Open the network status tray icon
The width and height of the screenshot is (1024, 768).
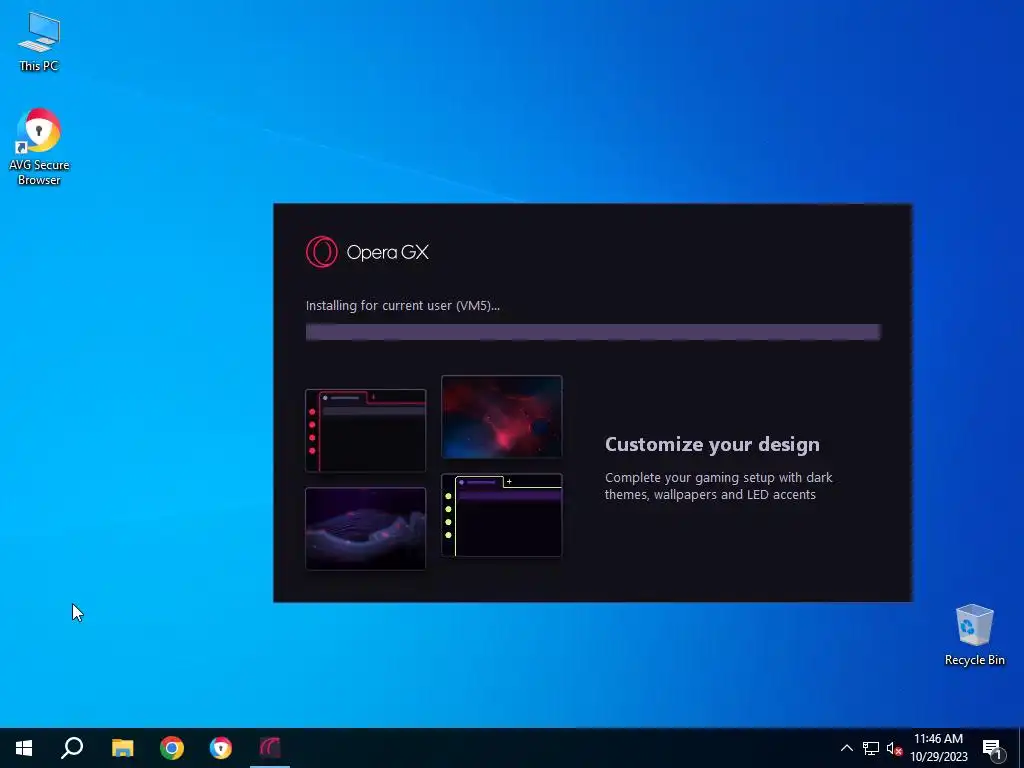(x=871, y=748)
